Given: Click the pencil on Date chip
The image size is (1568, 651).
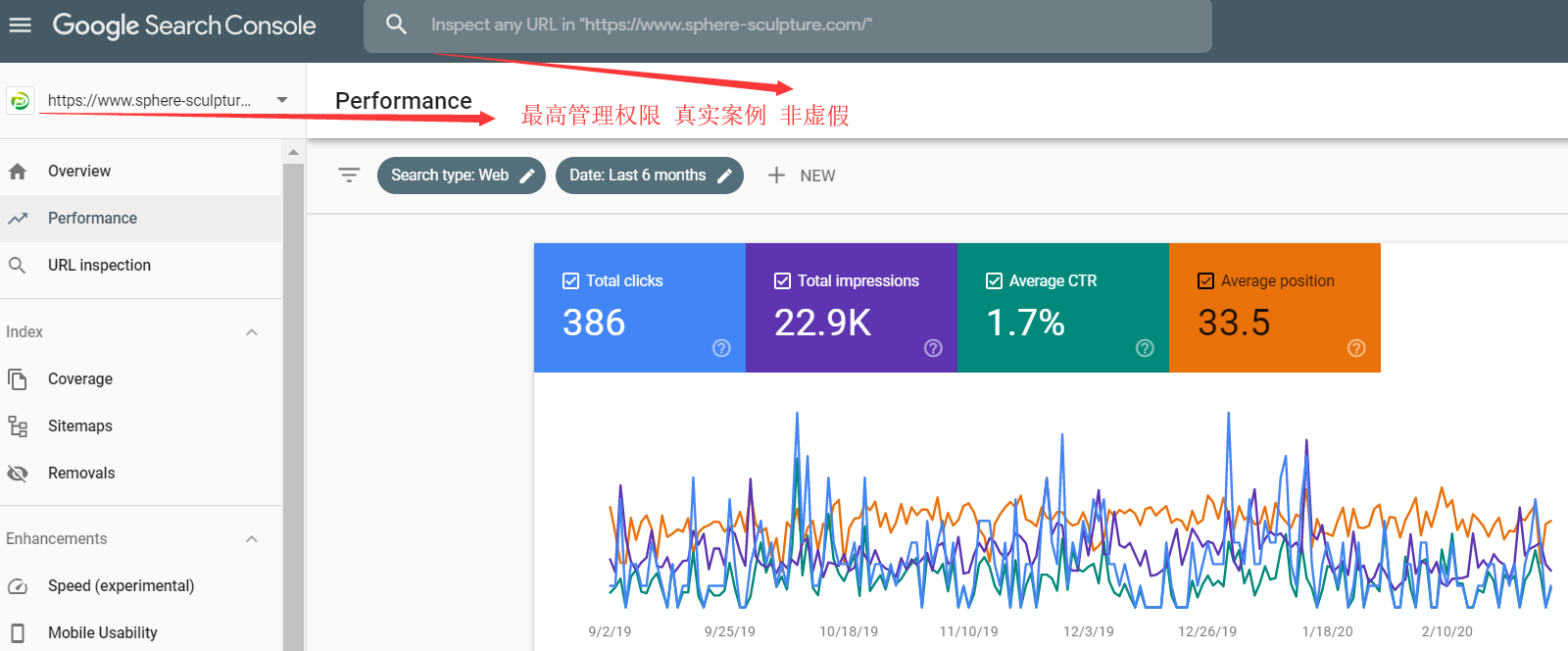Looking at the screenshot, I should point(725,175).
